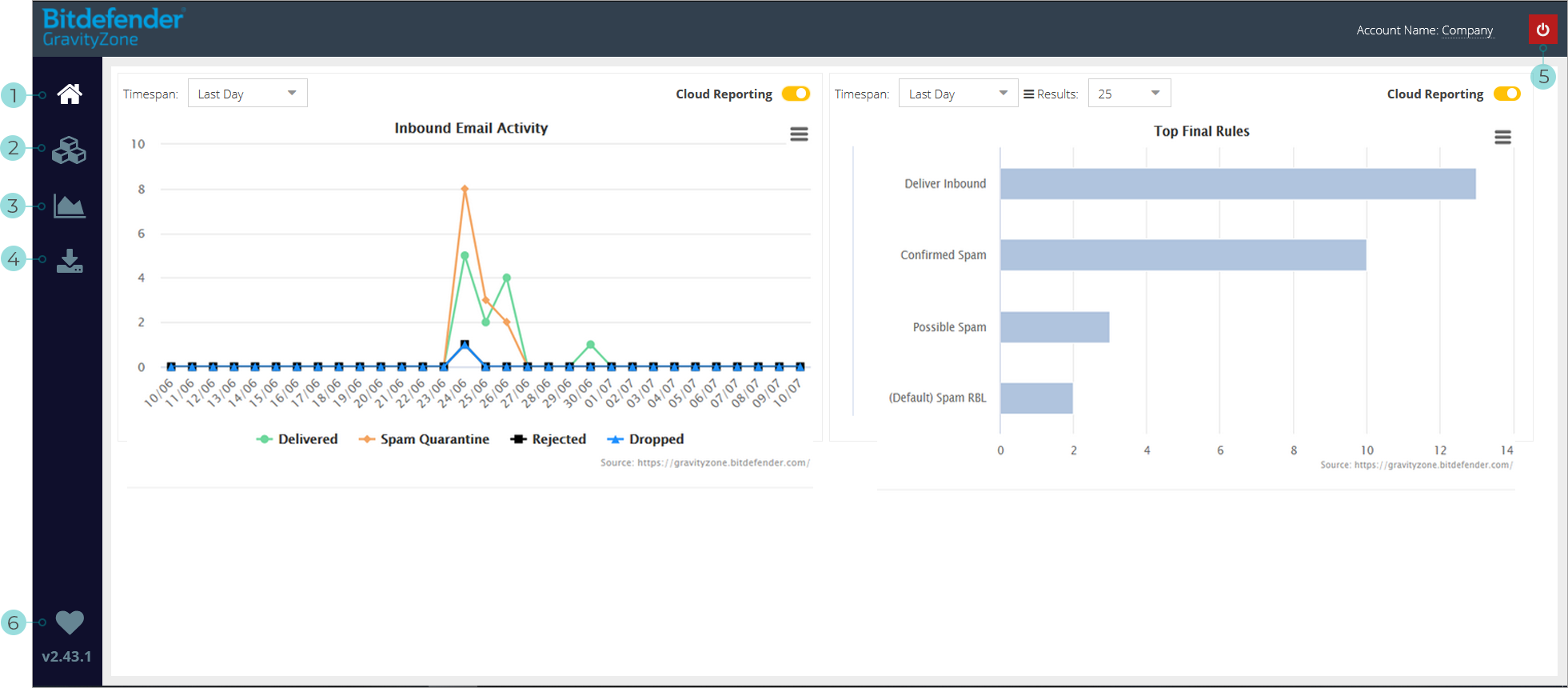Viewport: 1568px width, 688px height.
Task: Hide Spam Quarantine series via legend
Action: (425, 439)
